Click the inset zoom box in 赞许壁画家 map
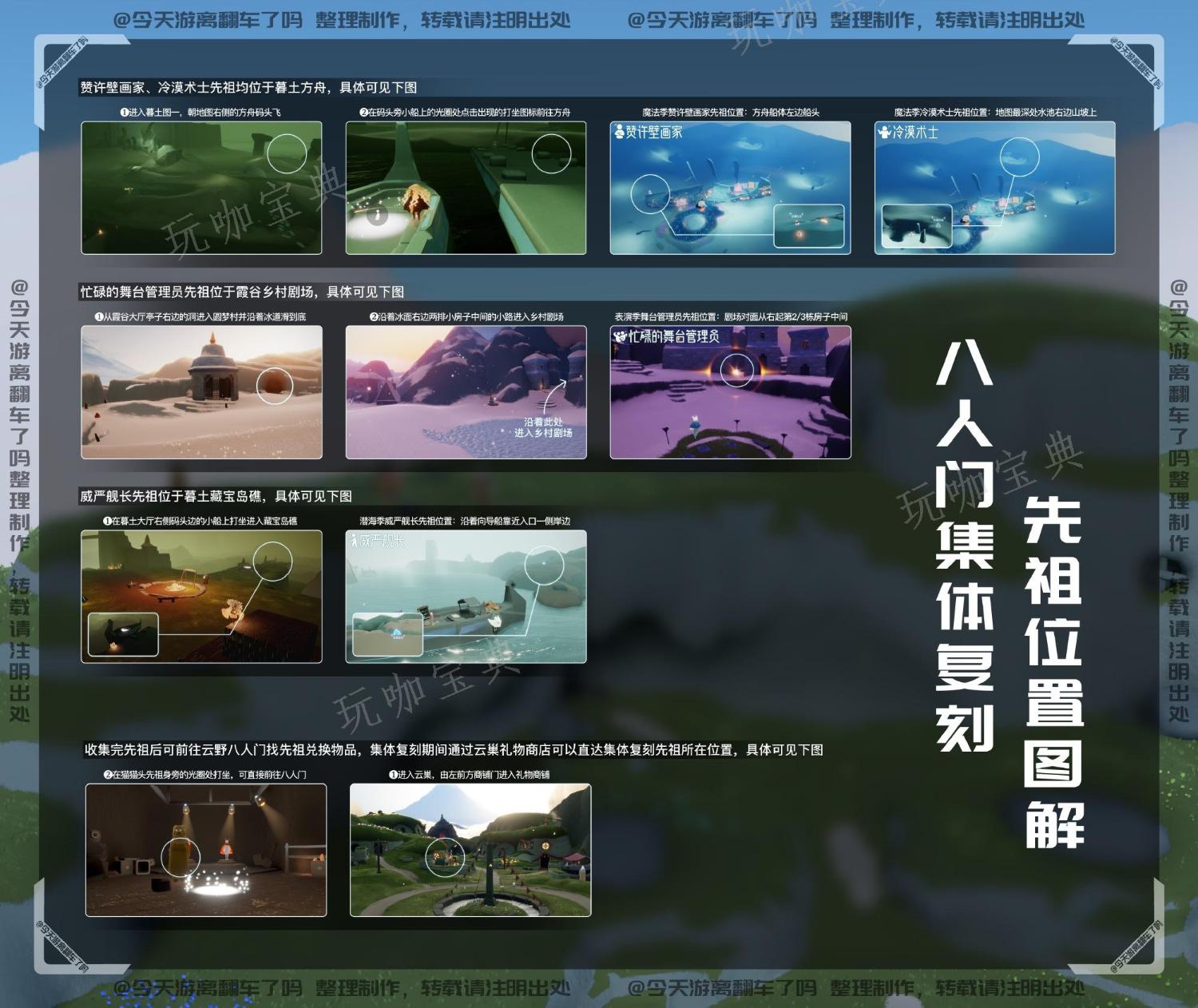 click(808, 224)
